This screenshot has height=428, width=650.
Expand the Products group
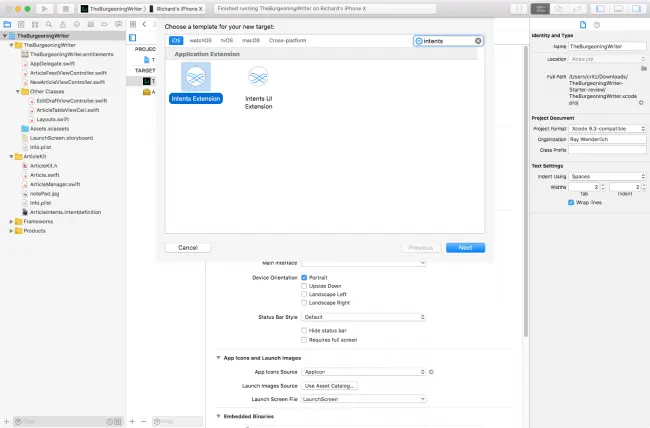11,231
